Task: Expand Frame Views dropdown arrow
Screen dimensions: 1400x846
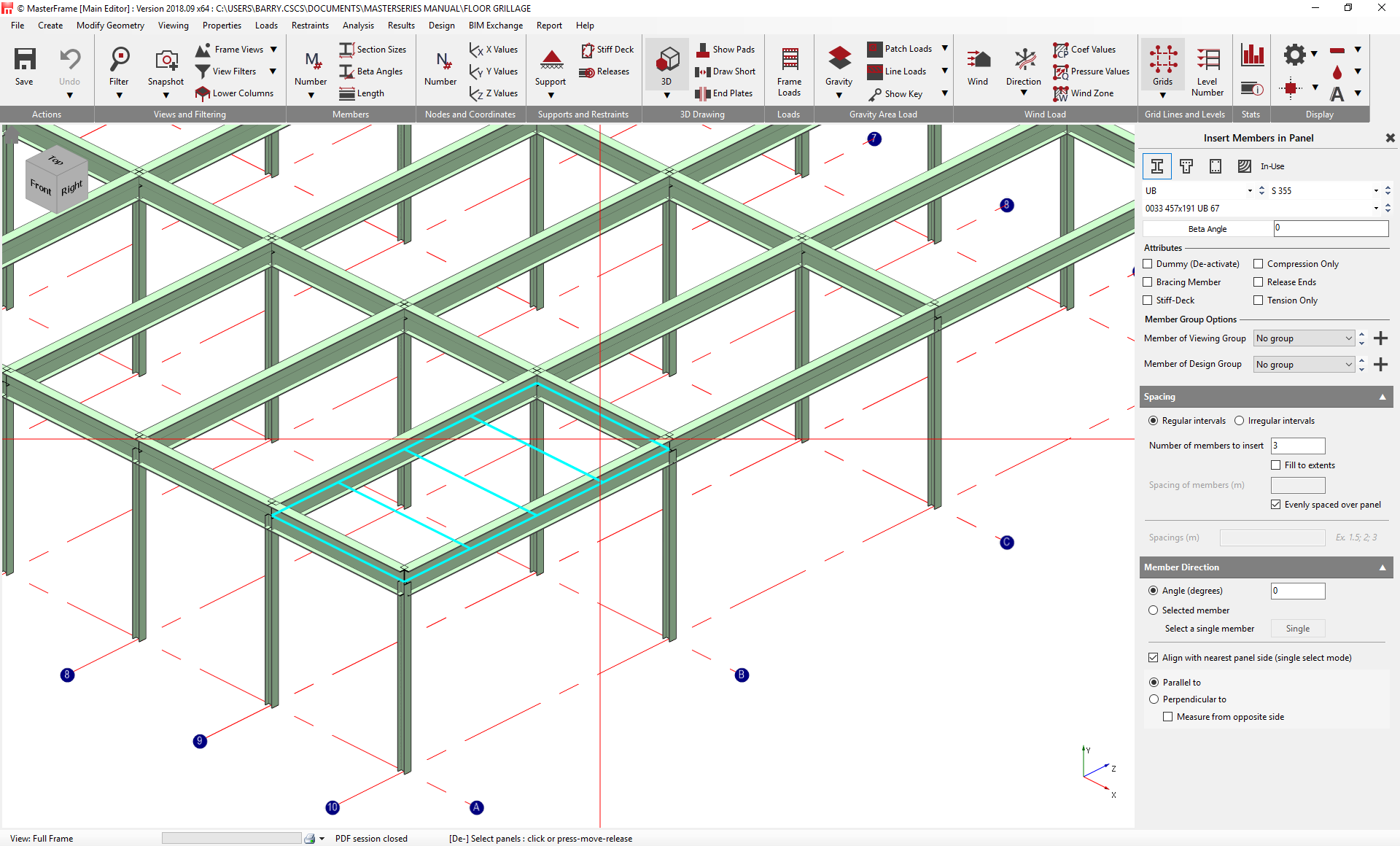Action: tap(273, 50)
